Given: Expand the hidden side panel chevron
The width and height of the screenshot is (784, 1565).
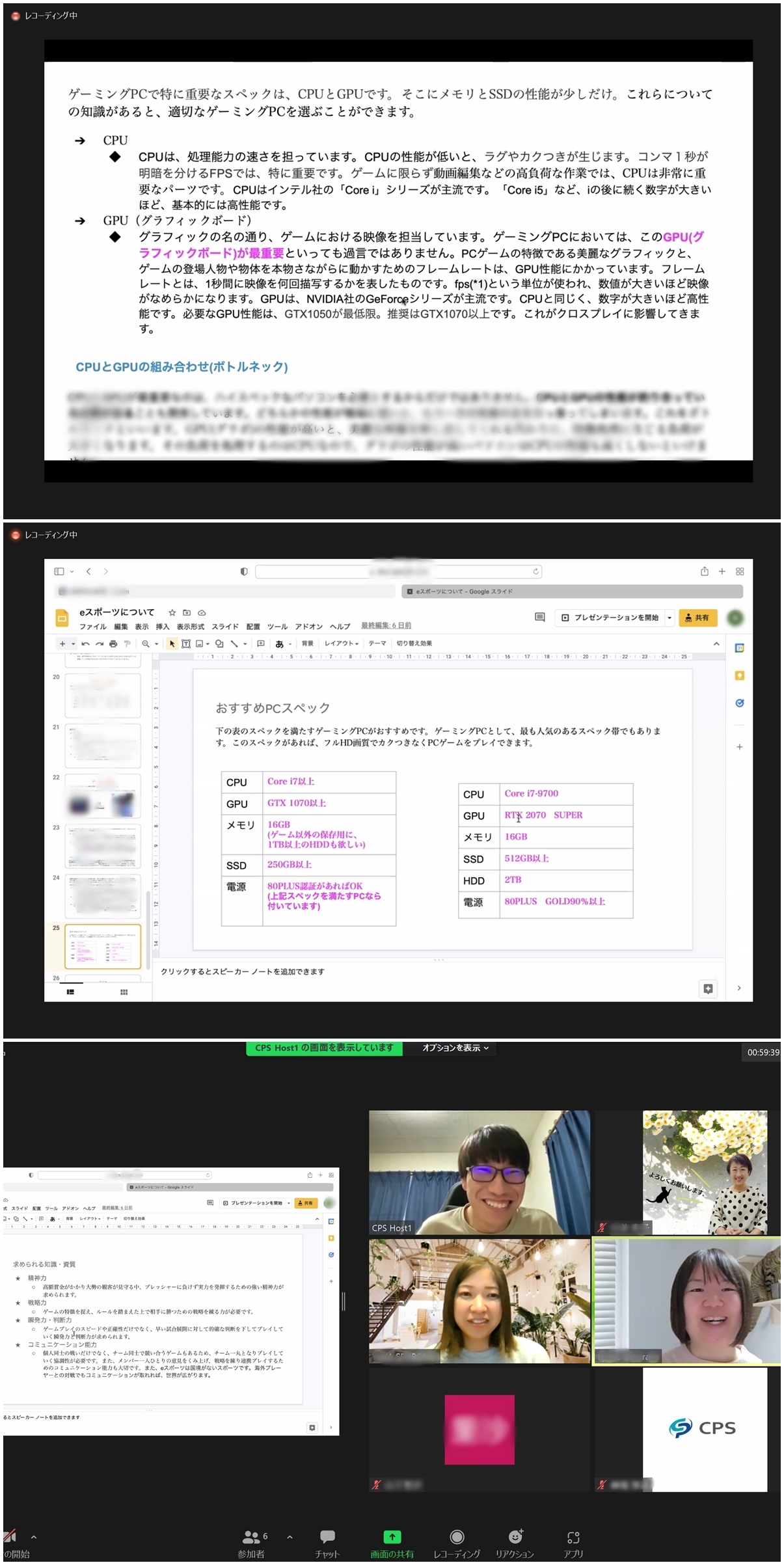Looking at the screenshot, I should (739, 988).
